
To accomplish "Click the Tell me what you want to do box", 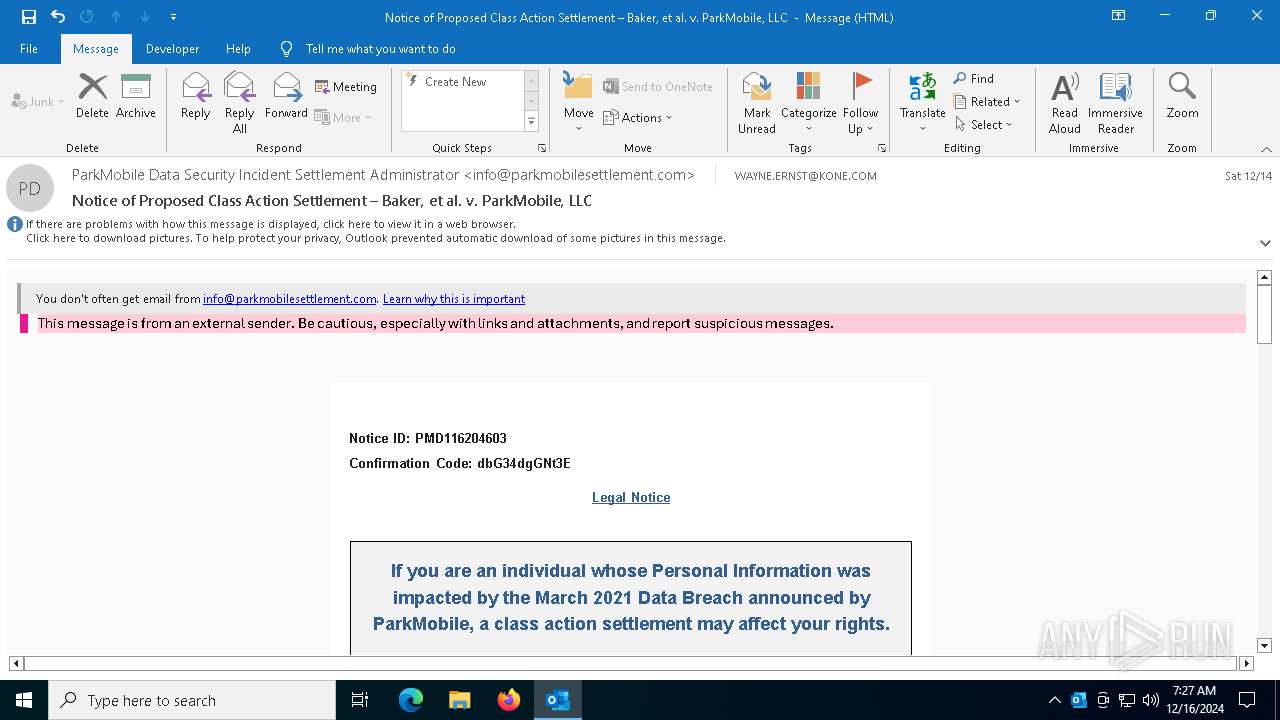I will tap(380, 49).
